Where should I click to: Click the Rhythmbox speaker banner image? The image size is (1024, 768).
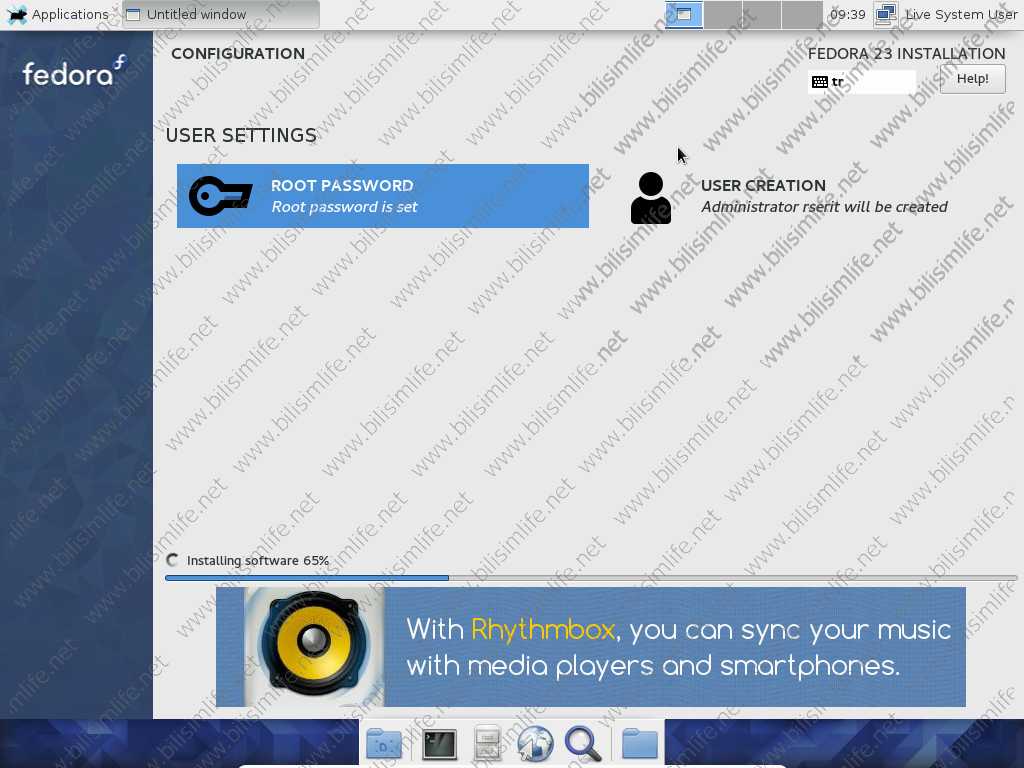314,647
